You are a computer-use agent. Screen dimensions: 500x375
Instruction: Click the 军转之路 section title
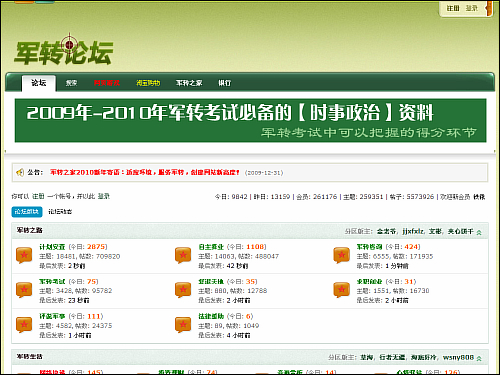point(30,230)
